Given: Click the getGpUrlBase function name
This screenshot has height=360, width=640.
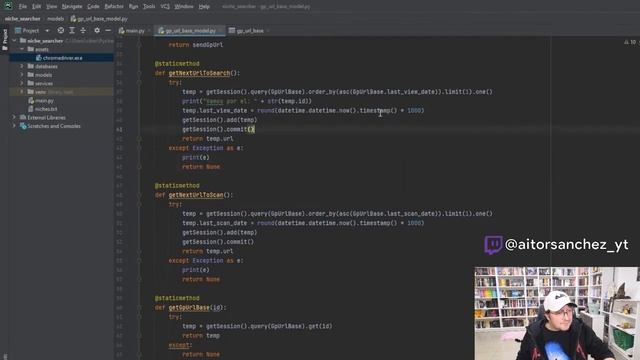Looking at the screenshot, I should [x=189, y=307].
